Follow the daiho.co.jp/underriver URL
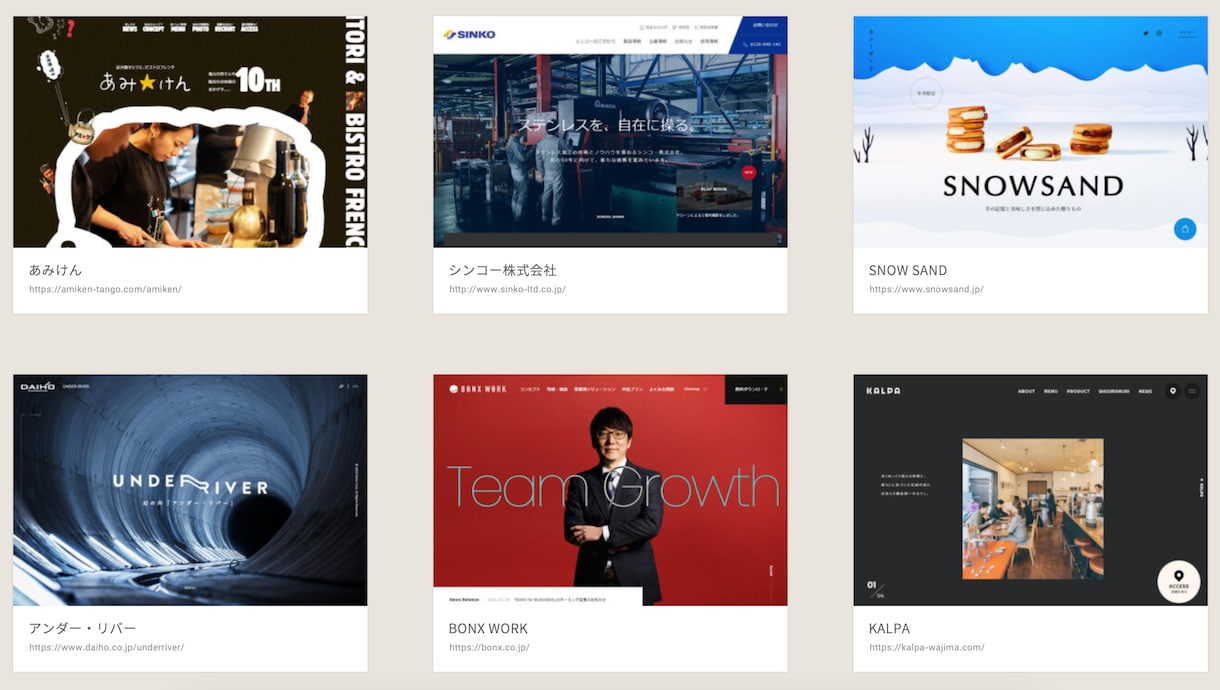Image resolution: width=1220 pixels, height=690 pixels. tap(107, 648)
